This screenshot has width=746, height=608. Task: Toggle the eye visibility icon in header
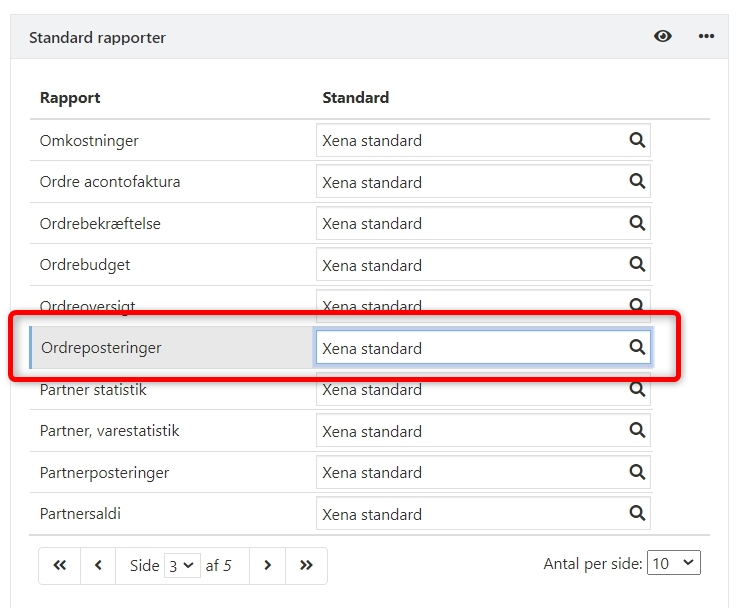(x=663, y=37)
